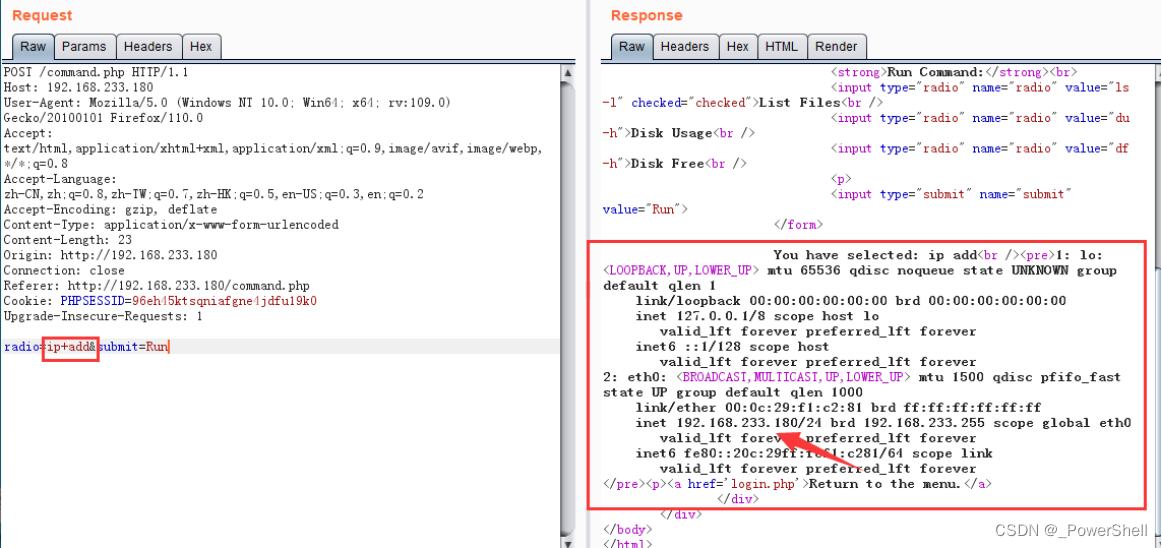Click the 'Content-Length: 23' header
This screenshot has height=548, width=1162.
[67, 240]
